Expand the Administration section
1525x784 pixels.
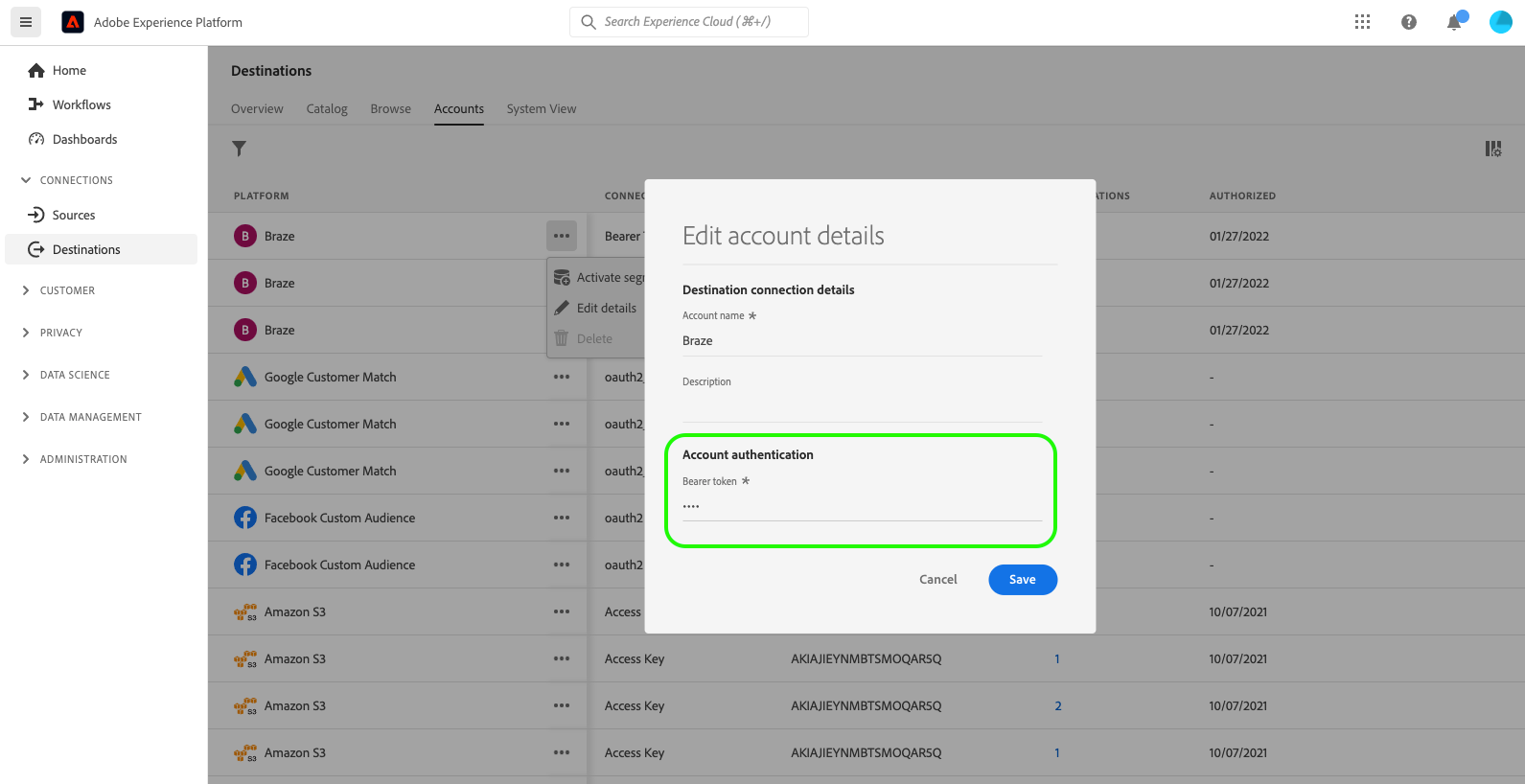(74, 459)
